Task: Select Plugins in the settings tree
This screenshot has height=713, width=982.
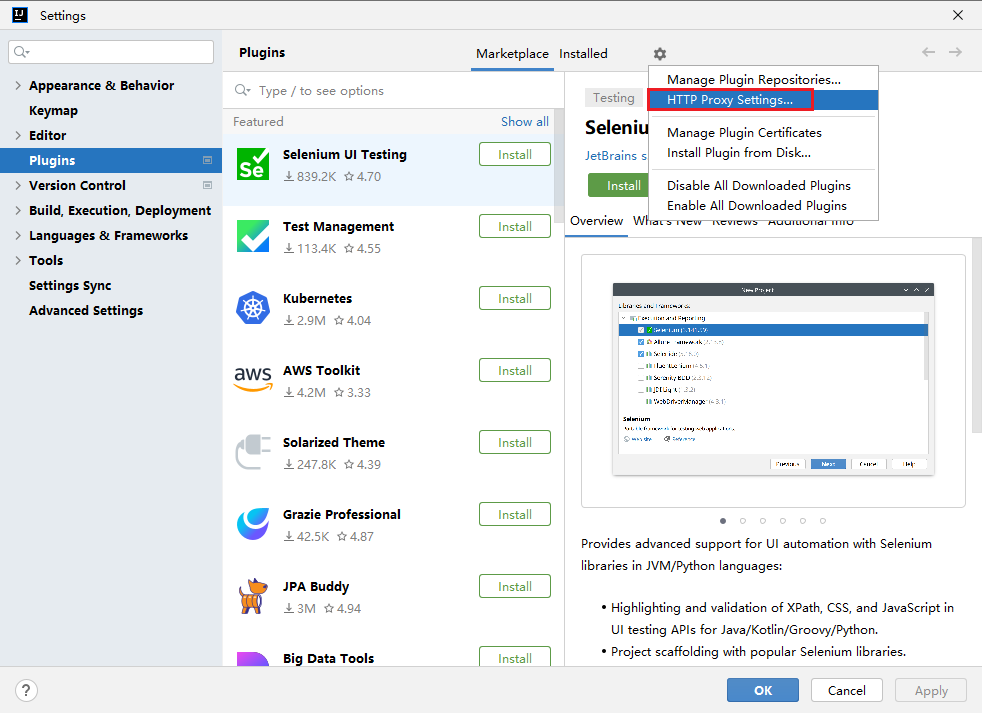Action: point(111,160)
